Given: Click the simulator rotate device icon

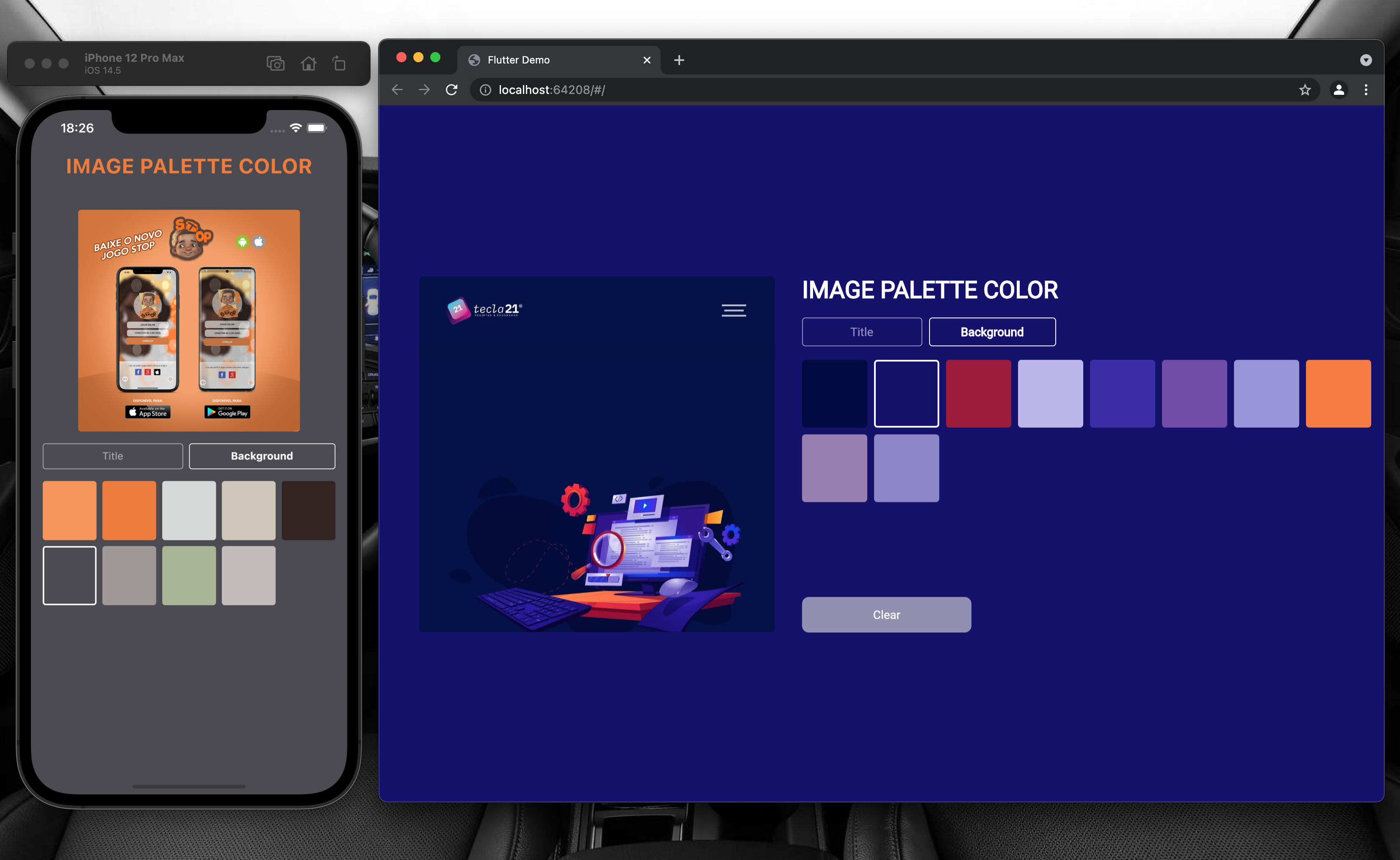Looking at the screenshot, I should click(339, 63).
